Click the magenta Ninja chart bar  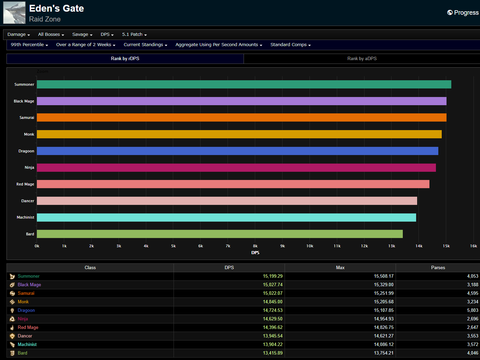click(236, 168)
